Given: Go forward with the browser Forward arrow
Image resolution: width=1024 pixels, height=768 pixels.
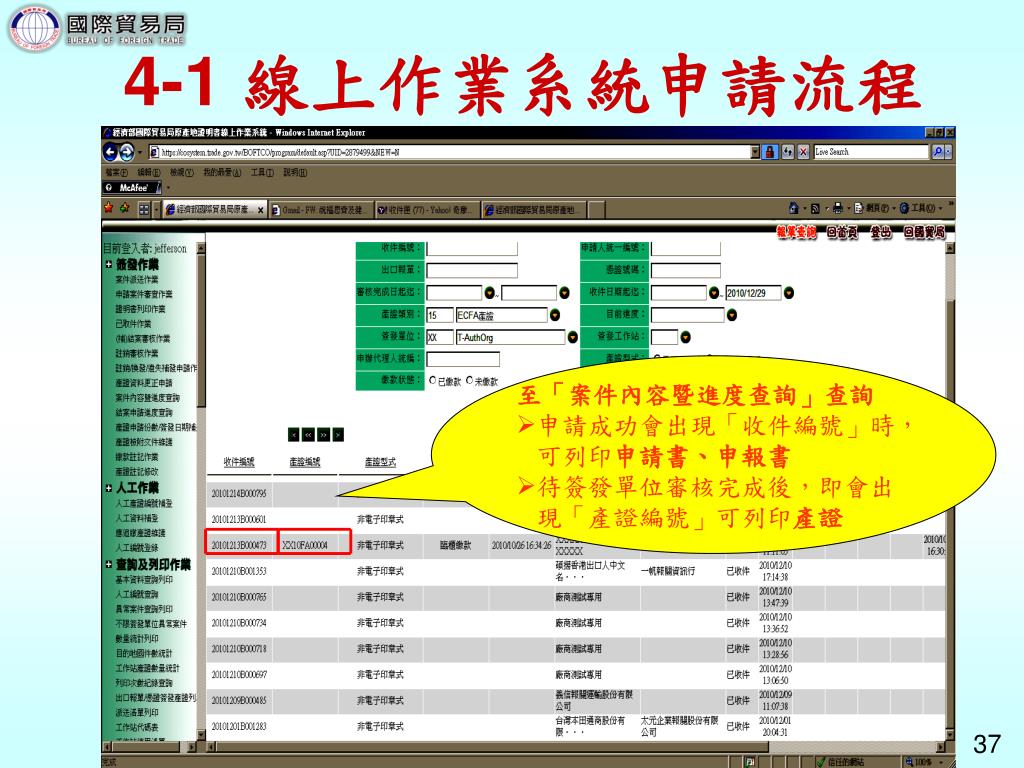Looking at the screenshot, I should click(x=126, y=152).
